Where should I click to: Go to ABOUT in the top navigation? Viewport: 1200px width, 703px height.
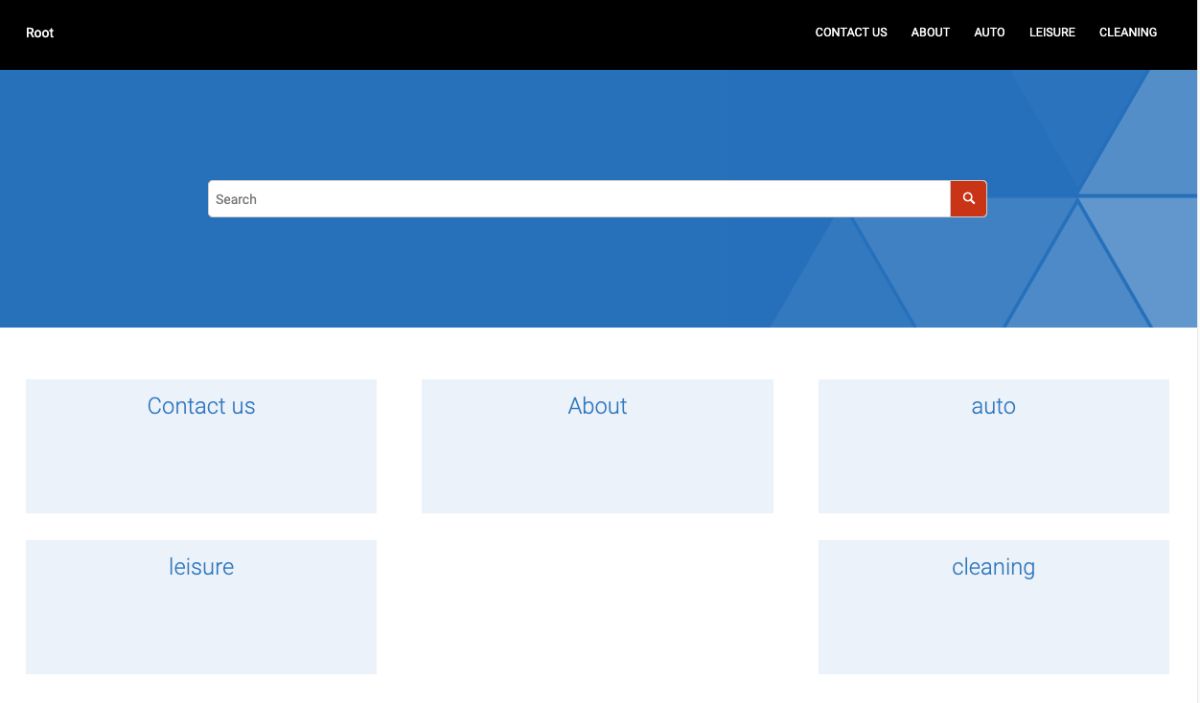pyautogui.click(x=930, y=33)
